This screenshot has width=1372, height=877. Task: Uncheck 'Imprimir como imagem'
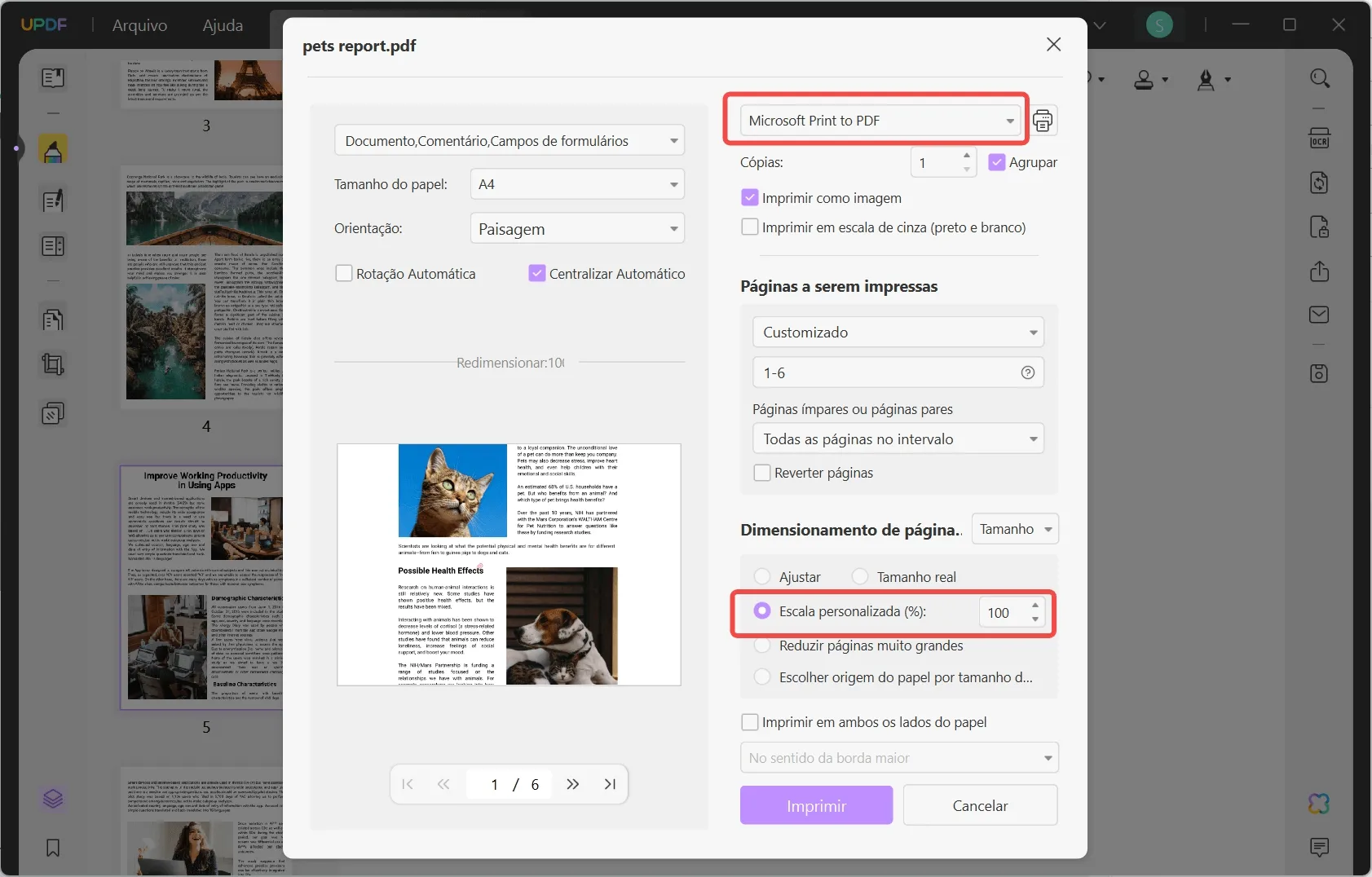(x=749, y=197)
